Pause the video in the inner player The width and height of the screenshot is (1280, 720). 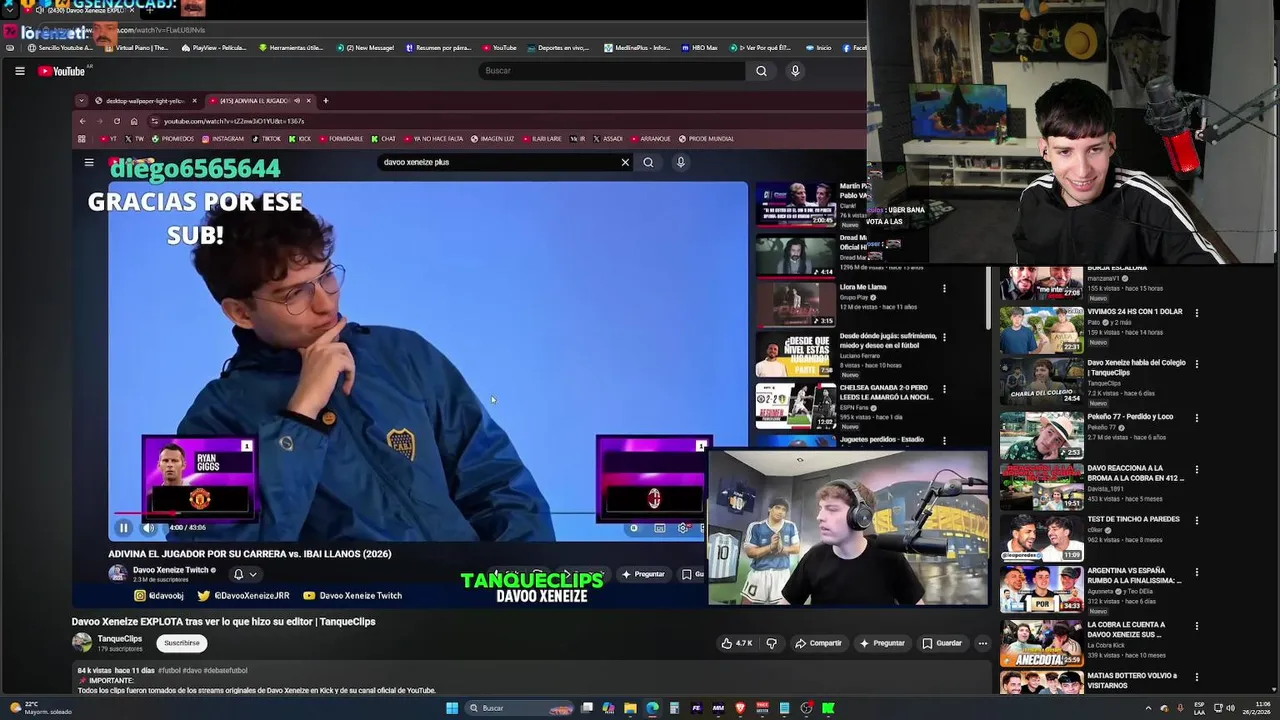[124, 528]
